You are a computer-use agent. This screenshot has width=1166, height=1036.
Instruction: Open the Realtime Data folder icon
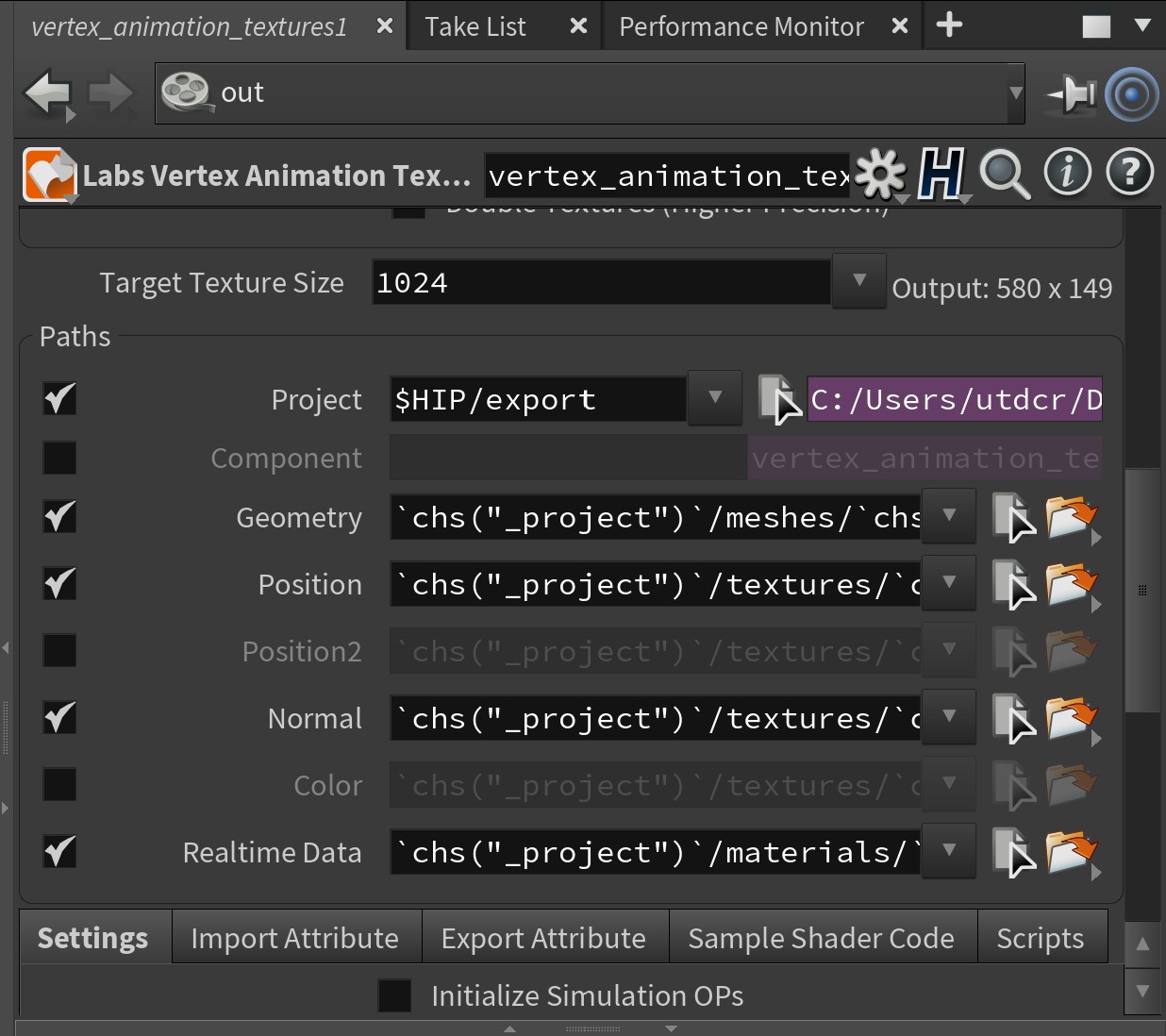pyautogui.click(x=1072, y=853)
